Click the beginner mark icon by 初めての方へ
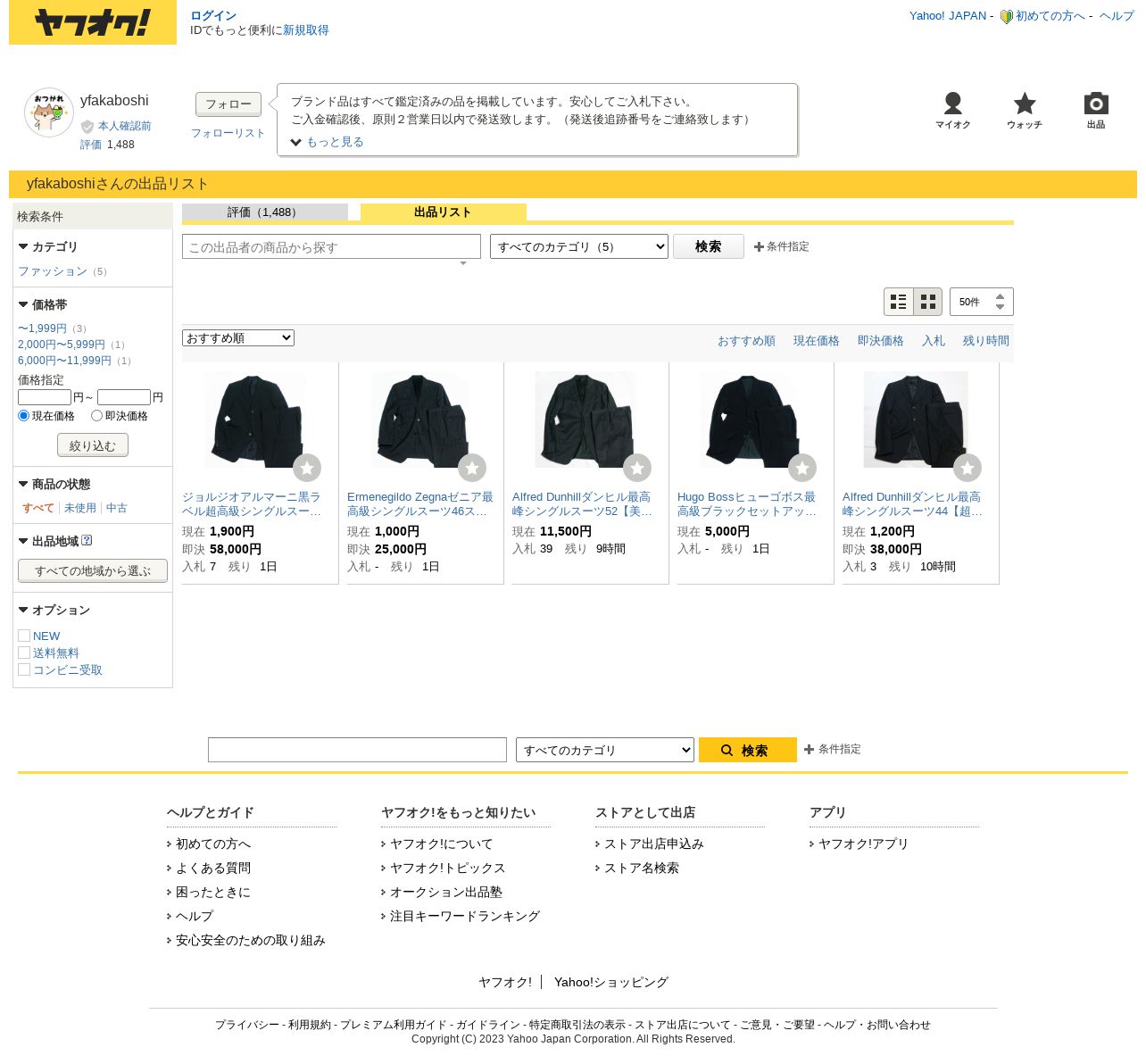1146x1064 pixels. 1006,16
